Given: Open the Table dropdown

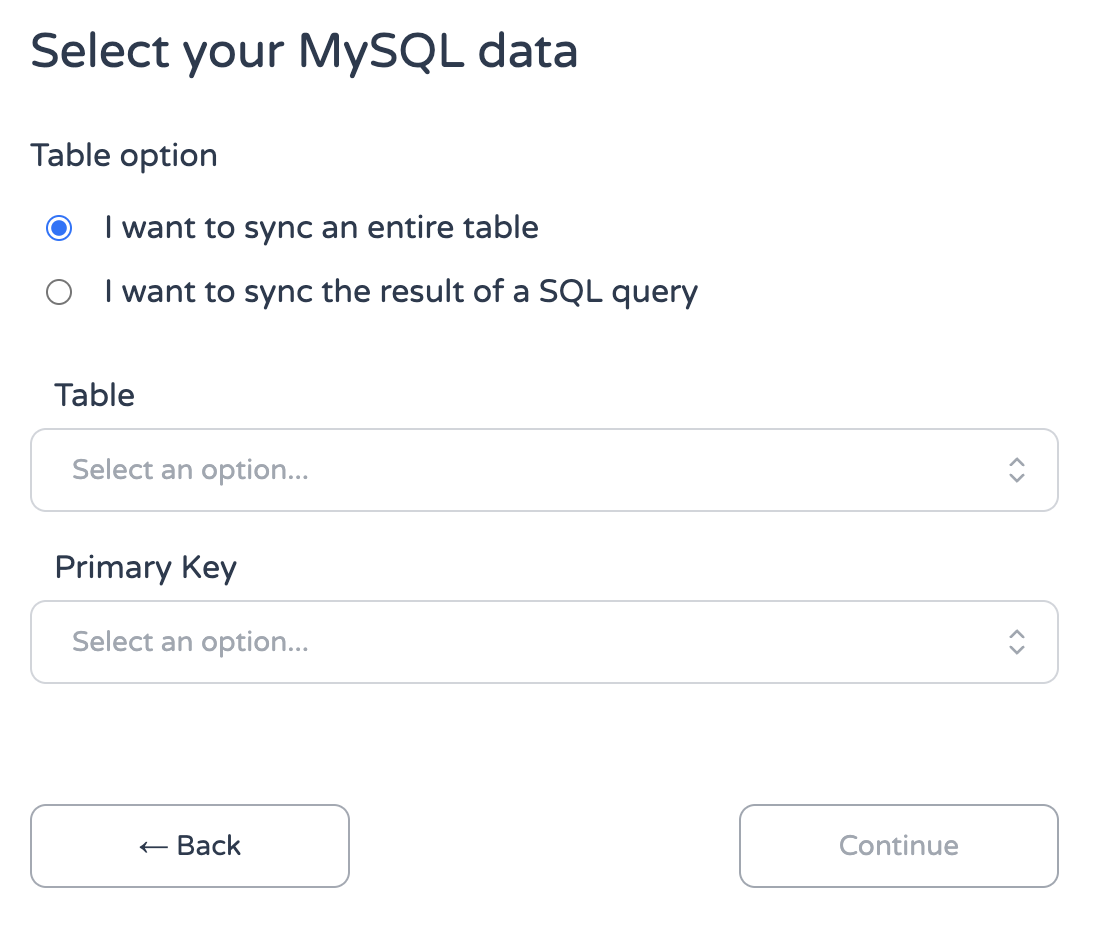Looking at the screenshot, I should (x=544, y=470).
